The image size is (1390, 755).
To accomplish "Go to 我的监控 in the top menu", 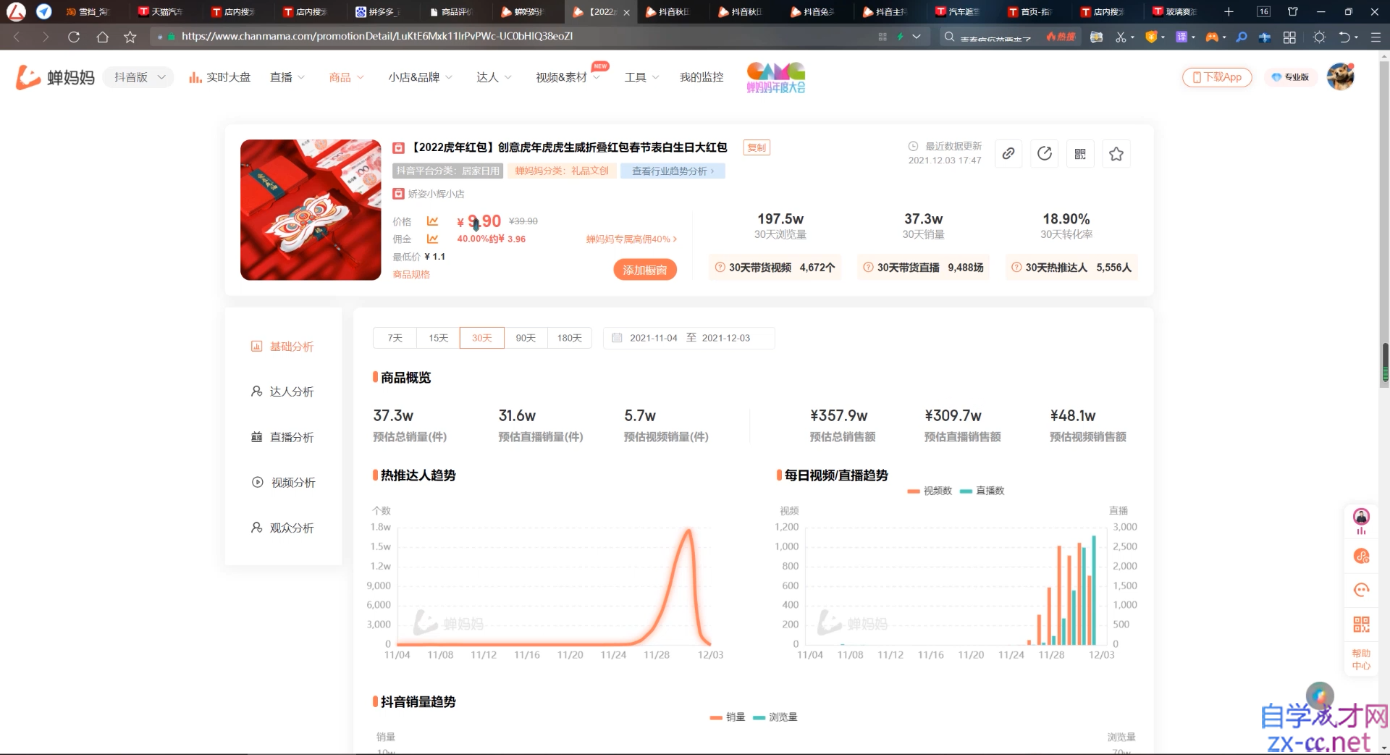I will 701,77.
